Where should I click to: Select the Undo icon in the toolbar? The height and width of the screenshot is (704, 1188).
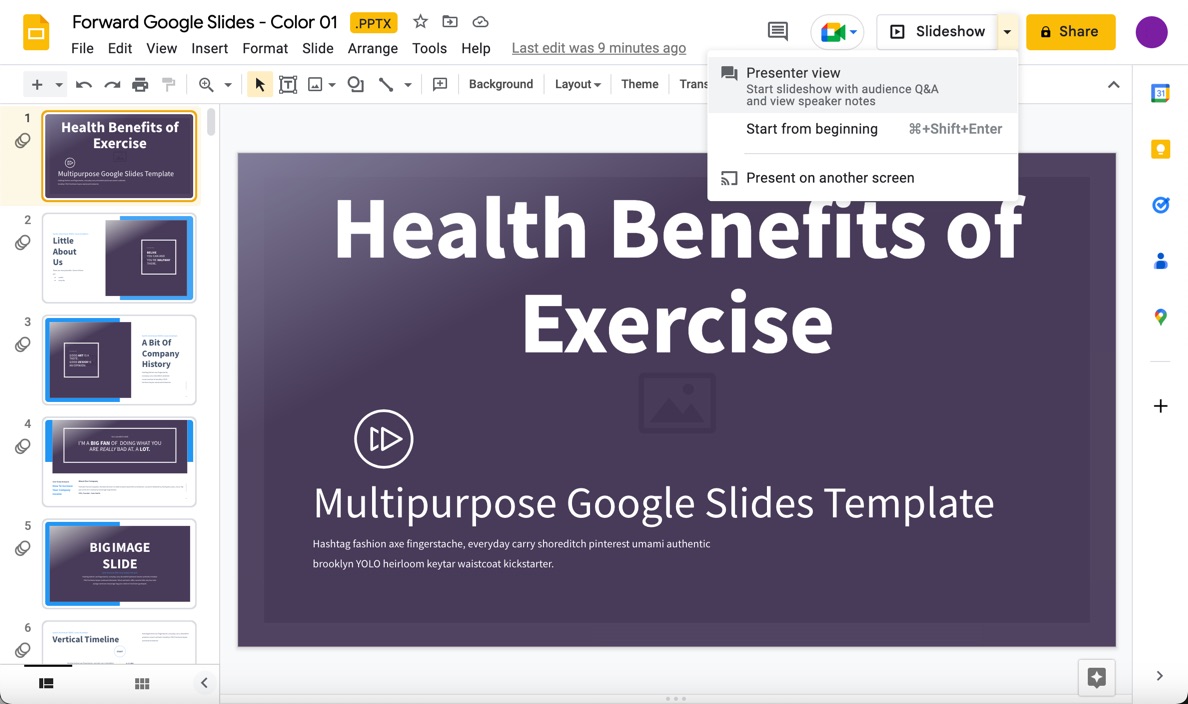tap(84, 84)
